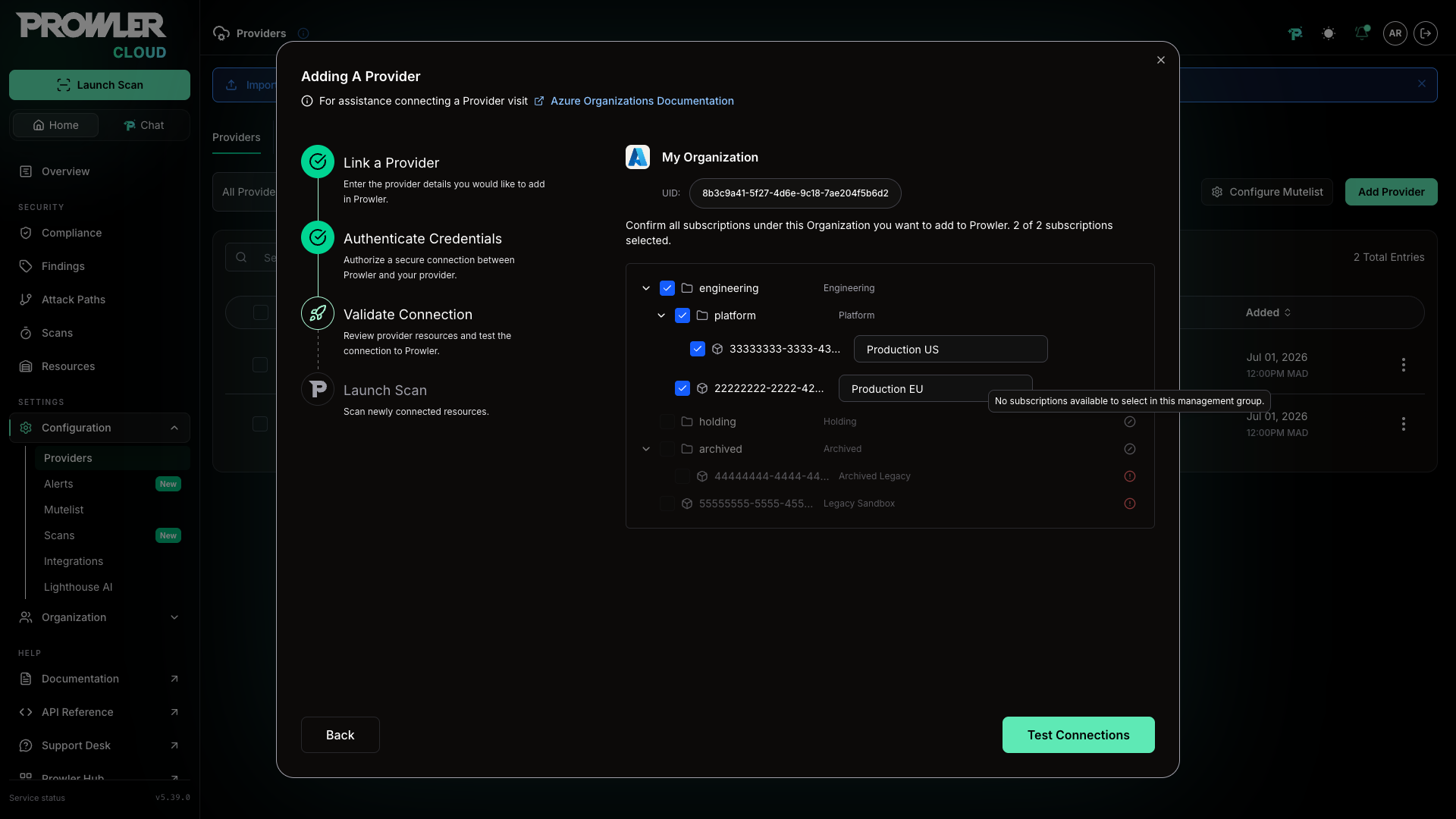This screenshot has width=1456, height=819.
Task: Click the holding group blocked status icon
Action: [1129, 422]
